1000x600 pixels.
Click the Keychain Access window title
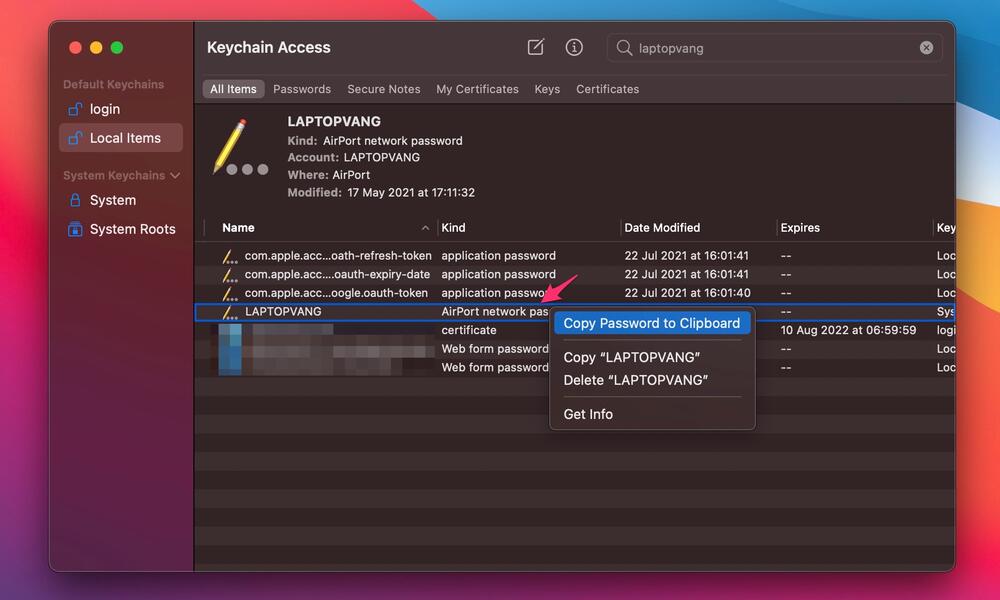click(268, 47)
